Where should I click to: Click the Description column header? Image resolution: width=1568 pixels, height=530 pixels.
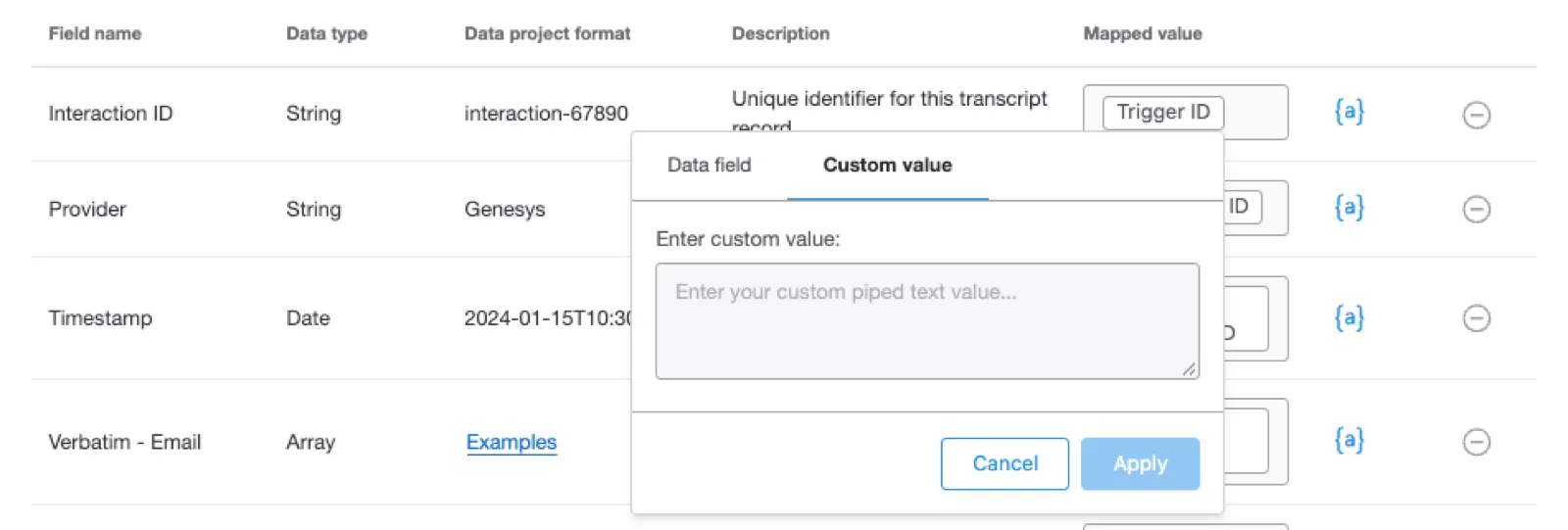tap(780, 33)
